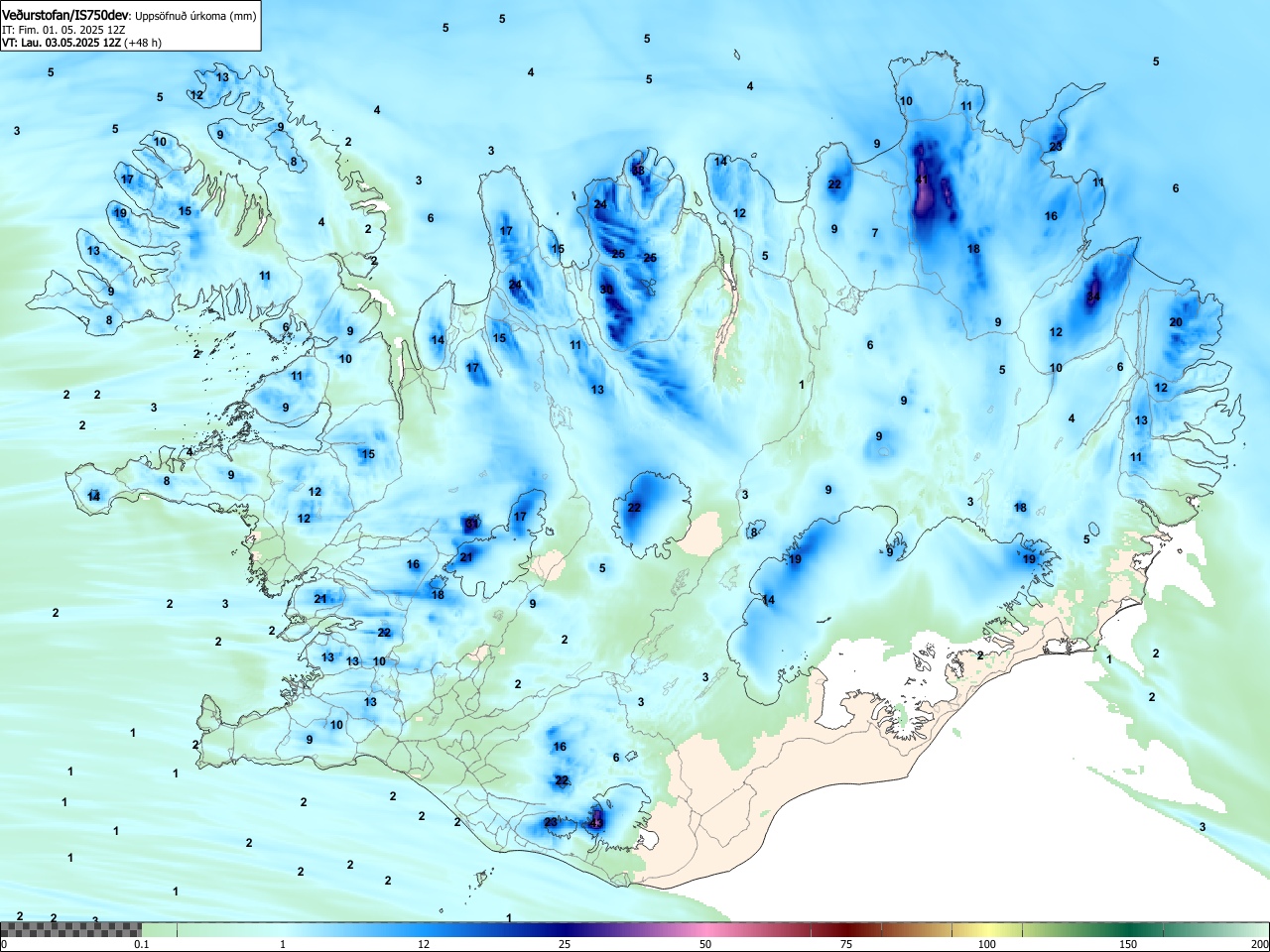Click the 41 mm value on the map
This screenshot has height=952, width=1270.
923,180
